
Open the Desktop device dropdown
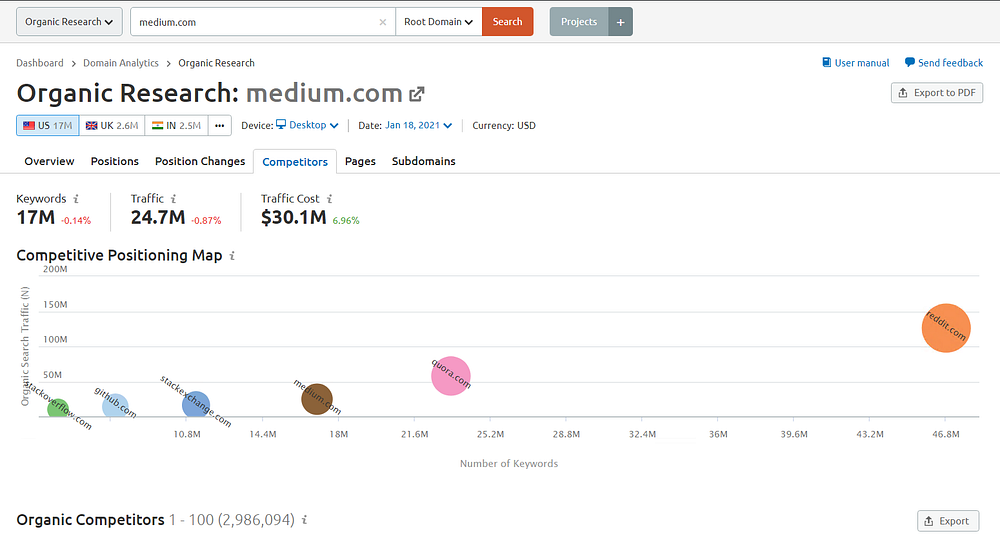pos(307,125)
